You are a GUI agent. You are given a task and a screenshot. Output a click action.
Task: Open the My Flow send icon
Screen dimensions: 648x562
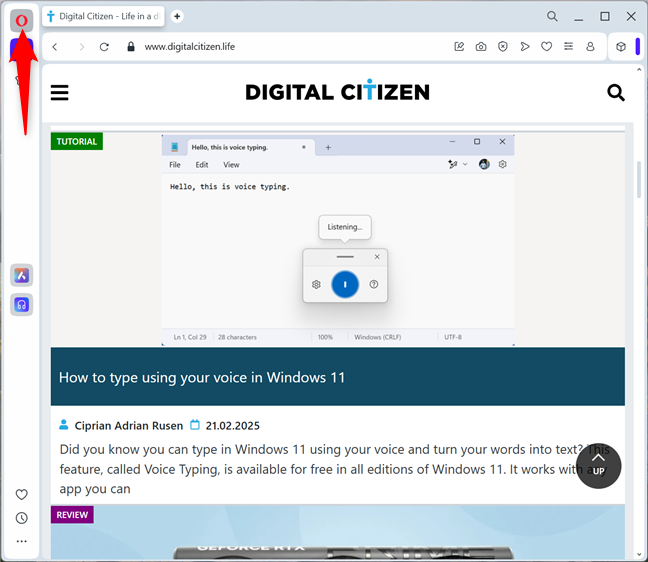525,47
